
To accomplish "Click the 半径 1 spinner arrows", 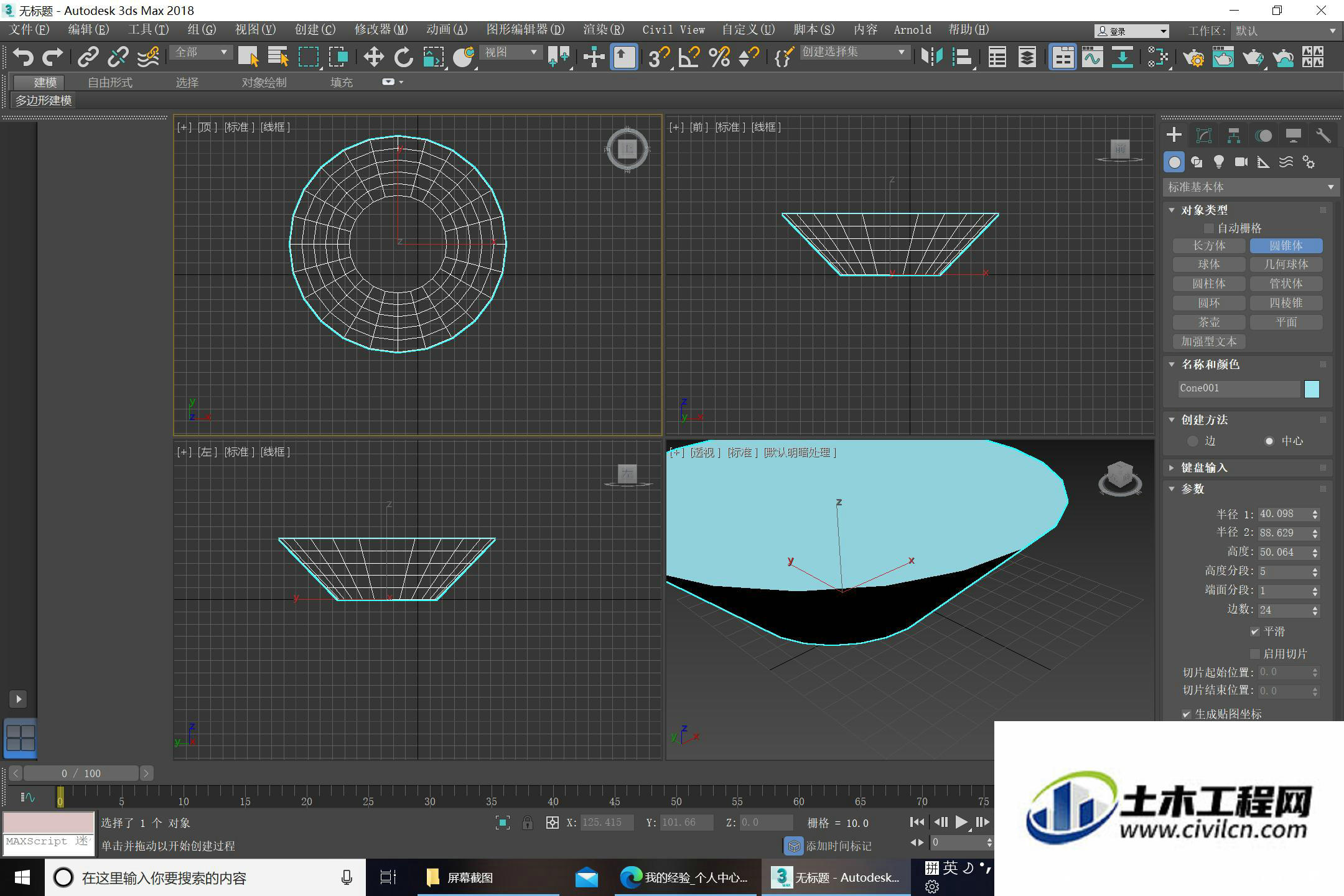I will pos(1315,515).
